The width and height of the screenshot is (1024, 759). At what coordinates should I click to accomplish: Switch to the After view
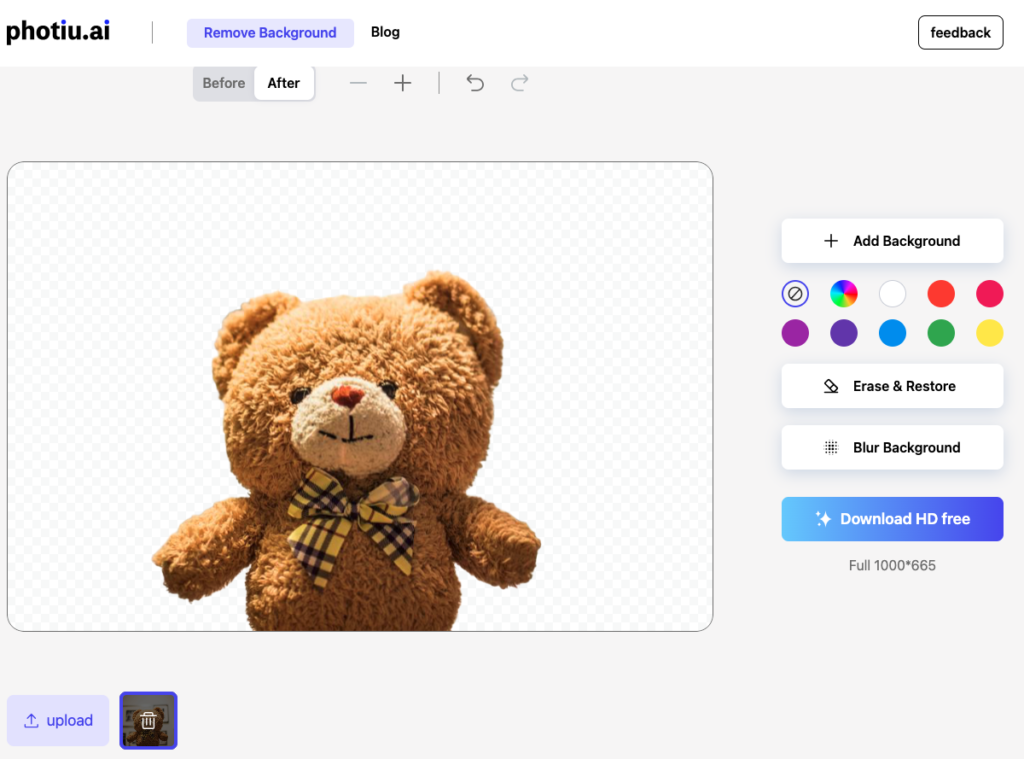coord(284,83)
